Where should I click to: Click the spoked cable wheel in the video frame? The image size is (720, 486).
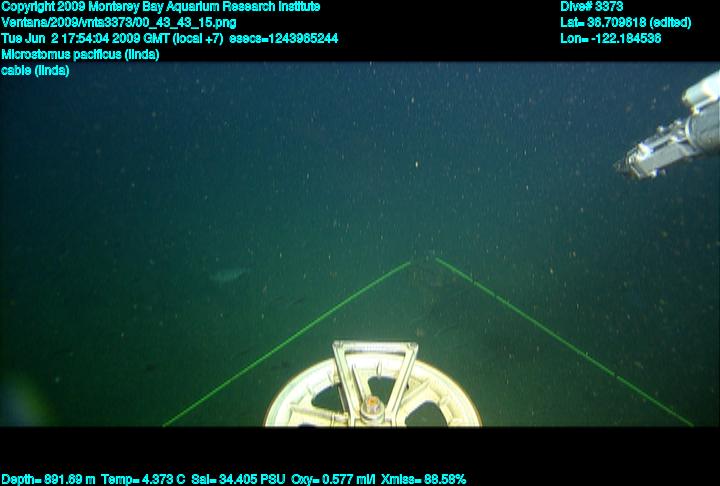373,386
